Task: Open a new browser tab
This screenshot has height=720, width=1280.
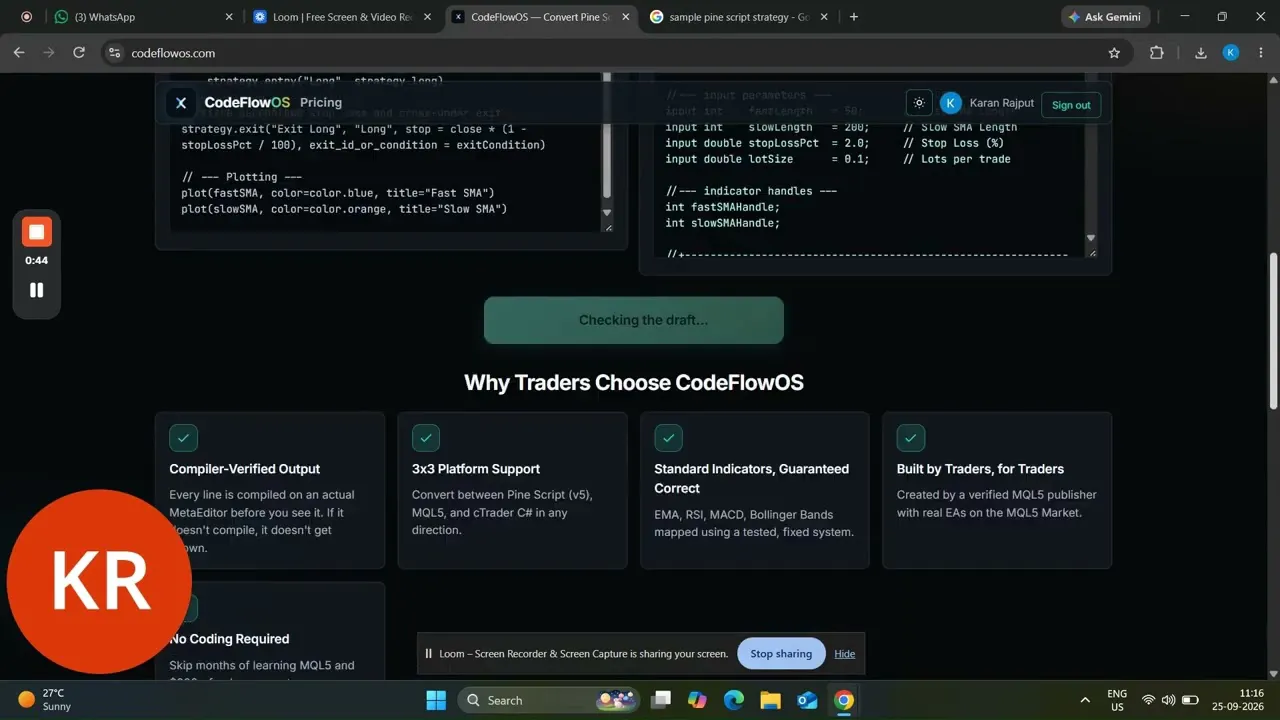Action: coord(854,16)
